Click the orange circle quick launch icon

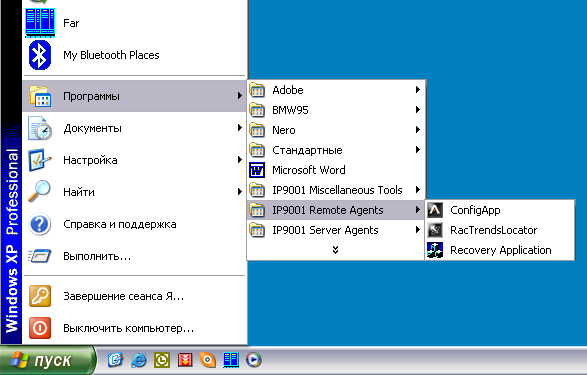(208, 360)
